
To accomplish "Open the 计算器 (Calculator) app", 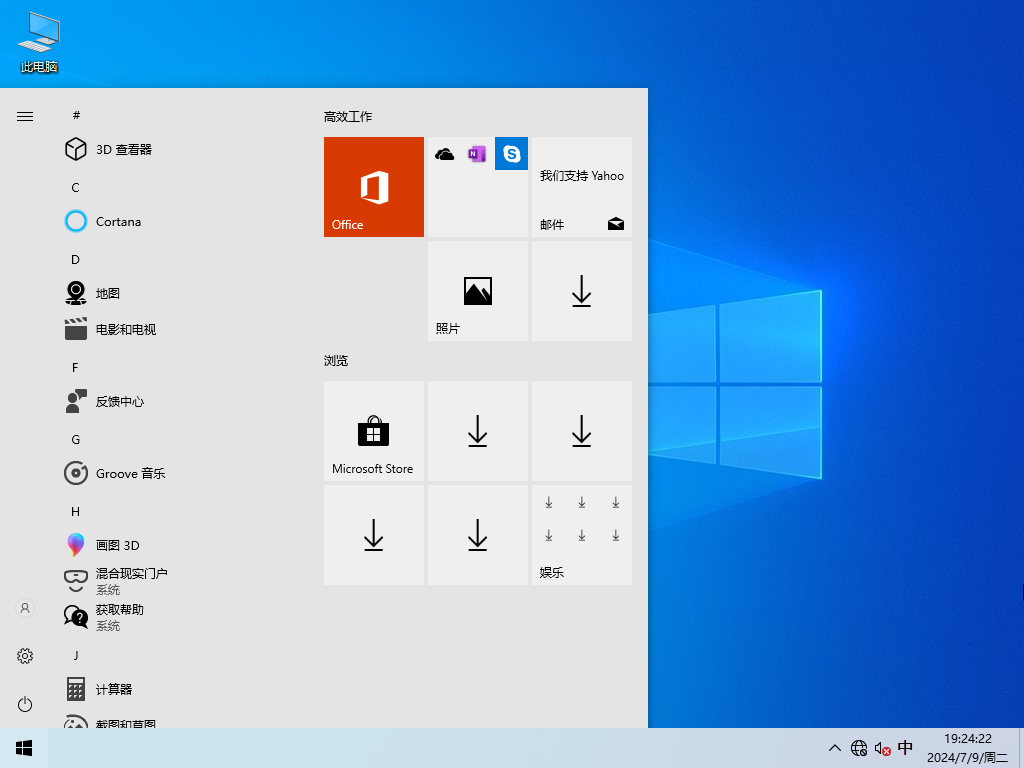I will (x=114, y=689).
